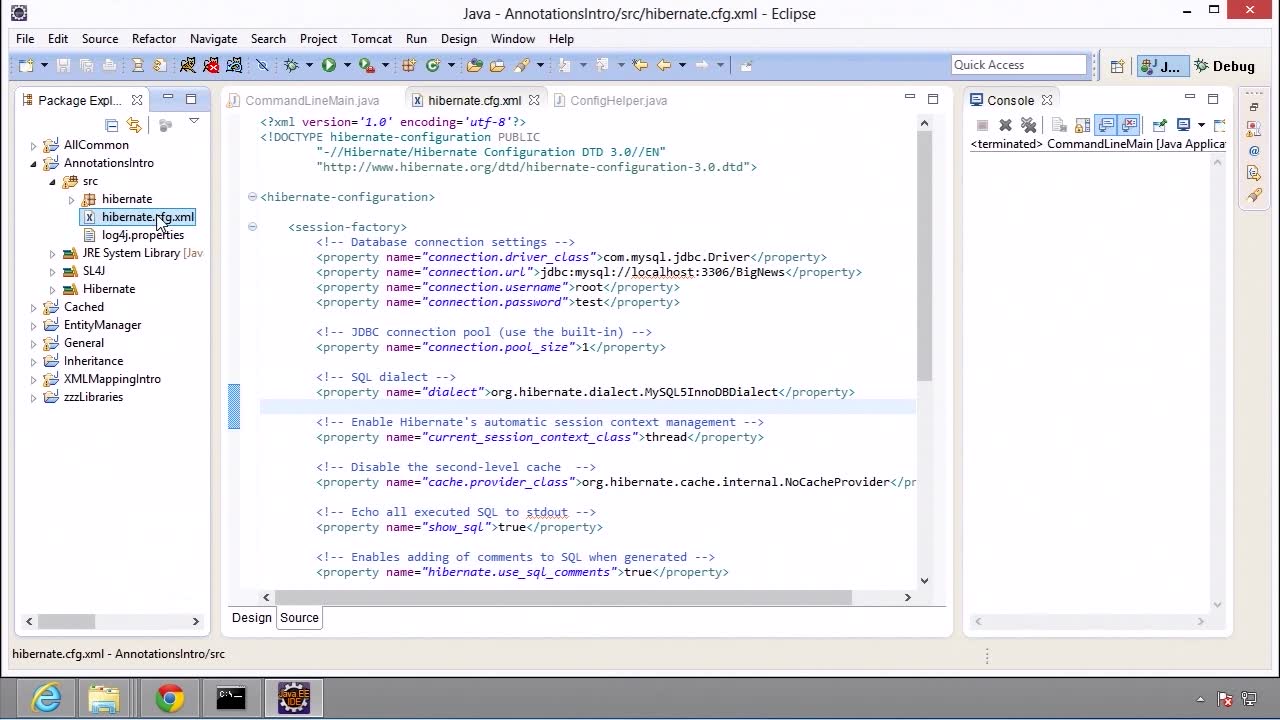
Task: Toggle Show Console on Standard Out change
Action: [1106, 125]
